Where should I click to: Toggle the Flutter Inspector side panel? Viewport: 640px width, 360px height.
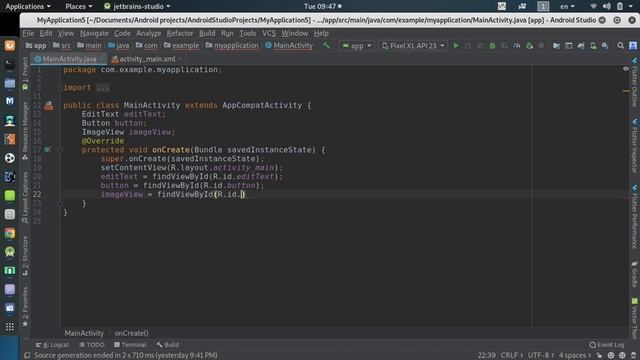(x=634, y=147)
